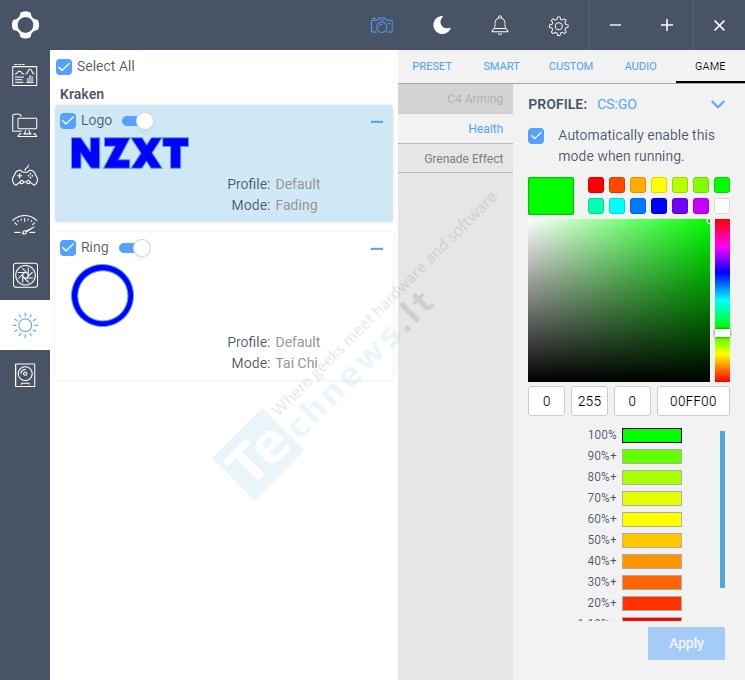Uncheck the Logo checkbox

pos(68,121)
